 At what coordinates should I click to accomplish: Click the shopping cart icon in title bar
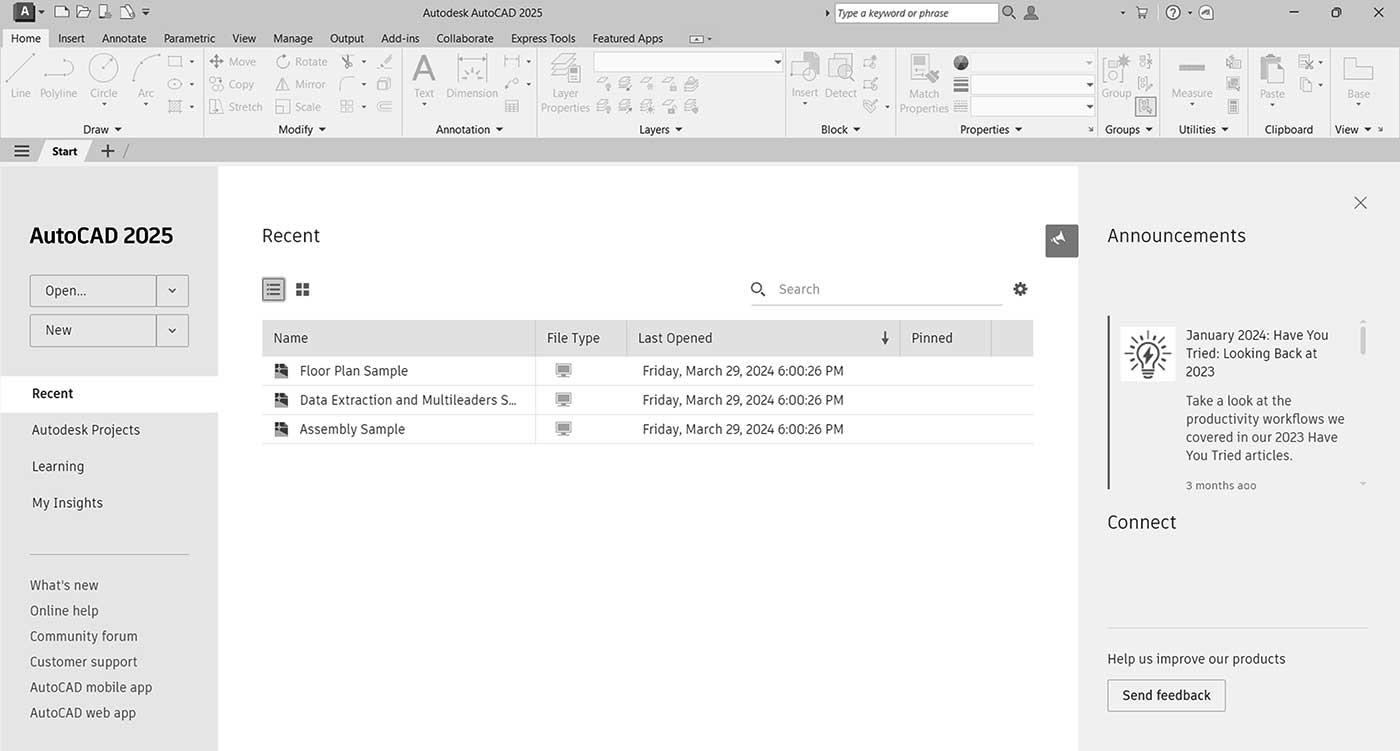pyautogui.click(x=1142, y=13)
